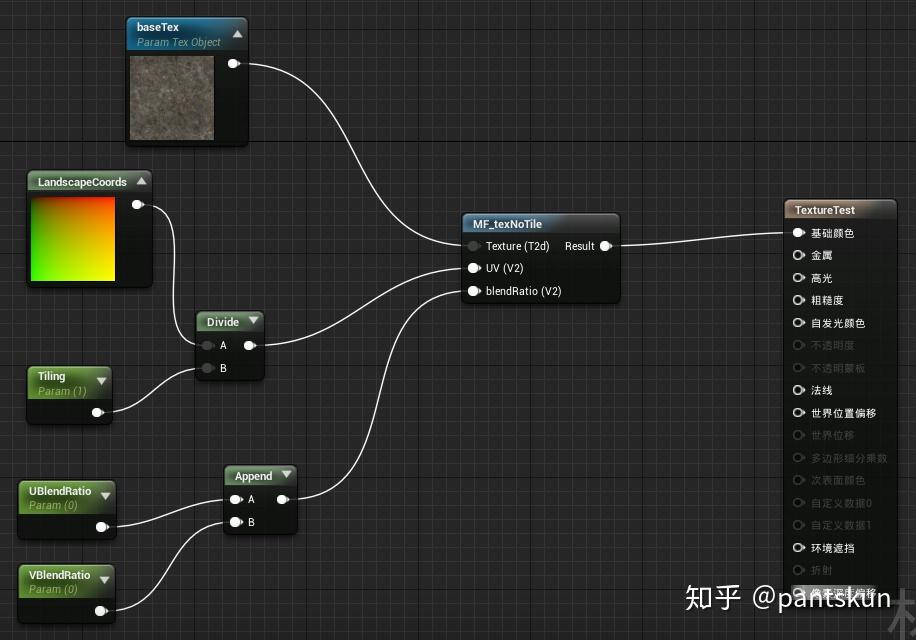Click the 法线 input pin
Viewport: 916px width, 640px height.
(799, 390)
